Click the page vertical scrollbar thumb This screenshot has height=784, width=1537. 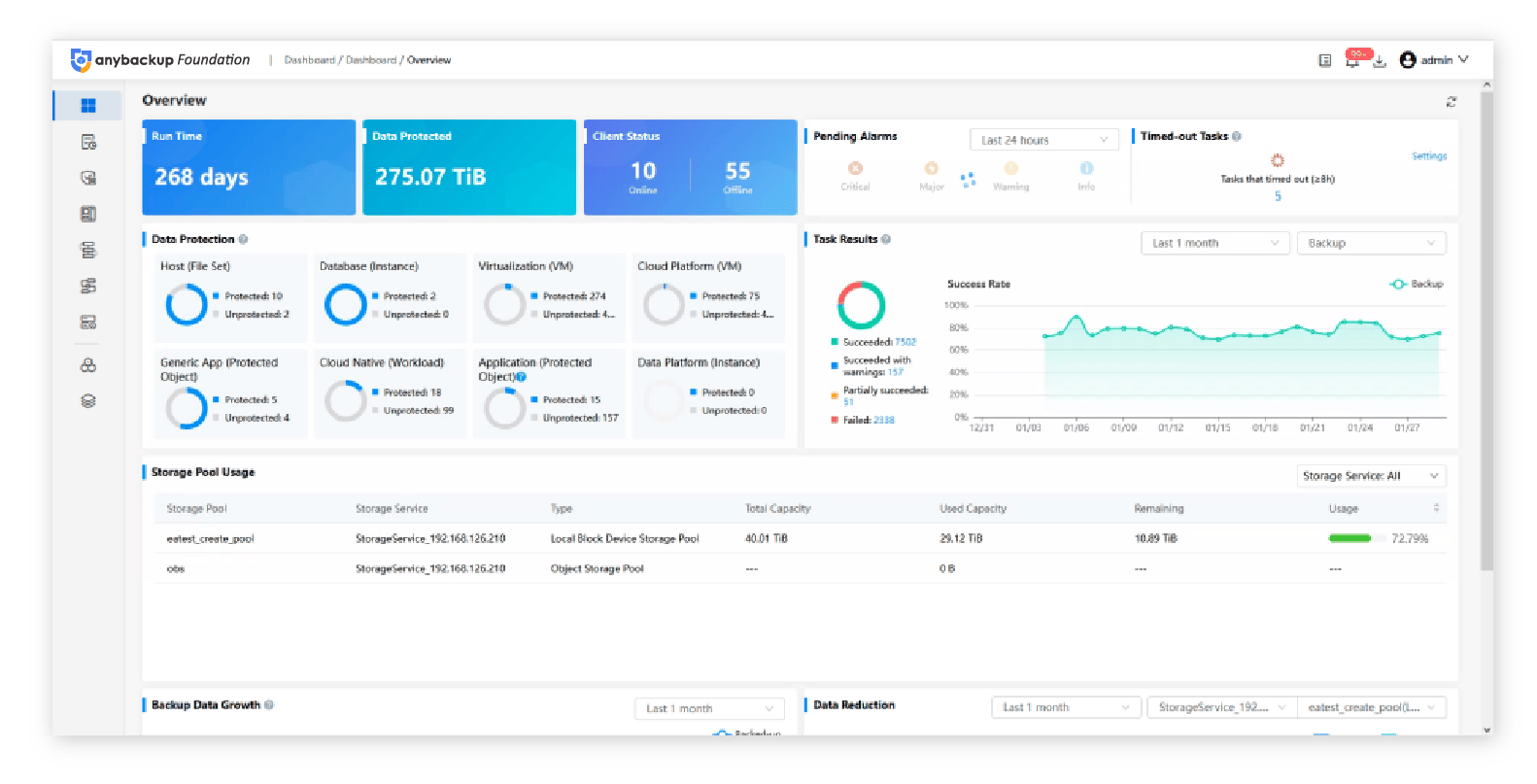[1486, 330]
